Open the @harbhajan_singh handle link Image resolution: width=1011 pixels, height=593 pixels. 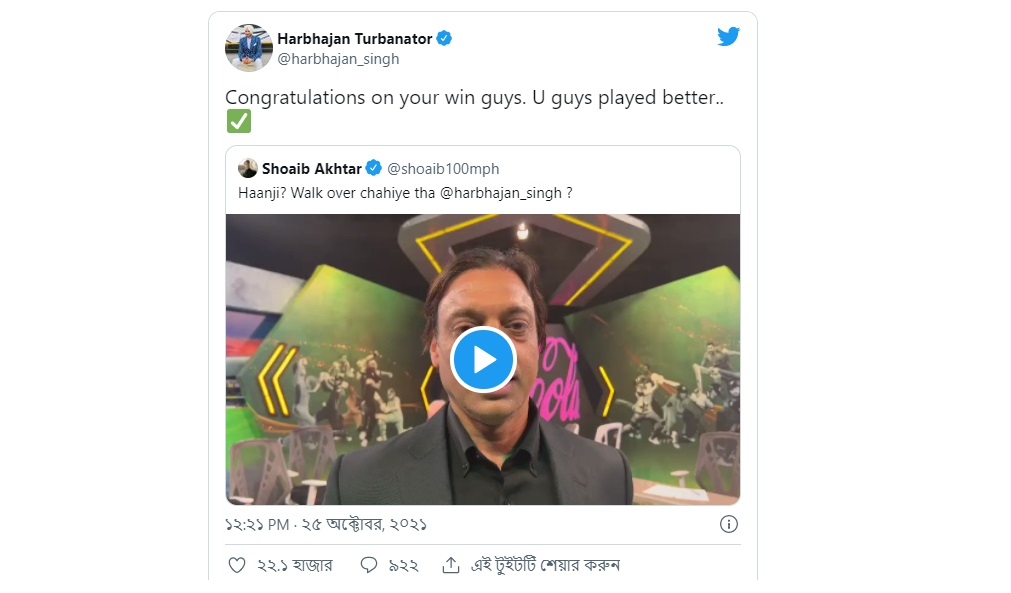coord(338,59)
